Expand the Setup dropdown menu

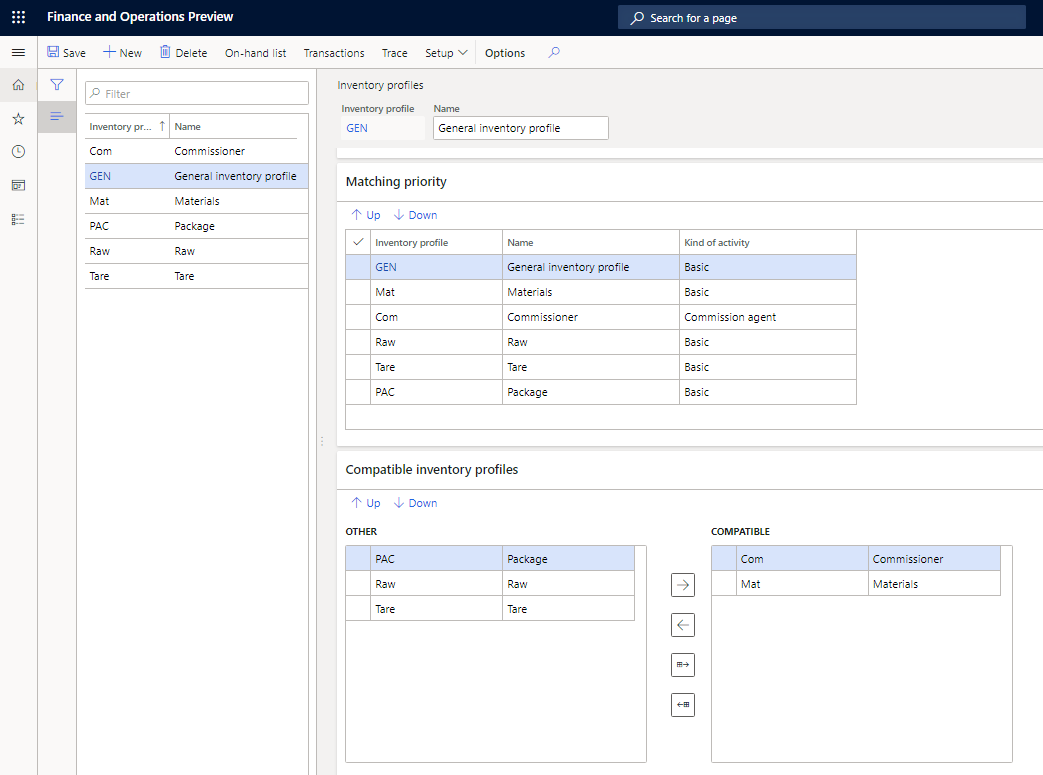click(x=446, y=53)
